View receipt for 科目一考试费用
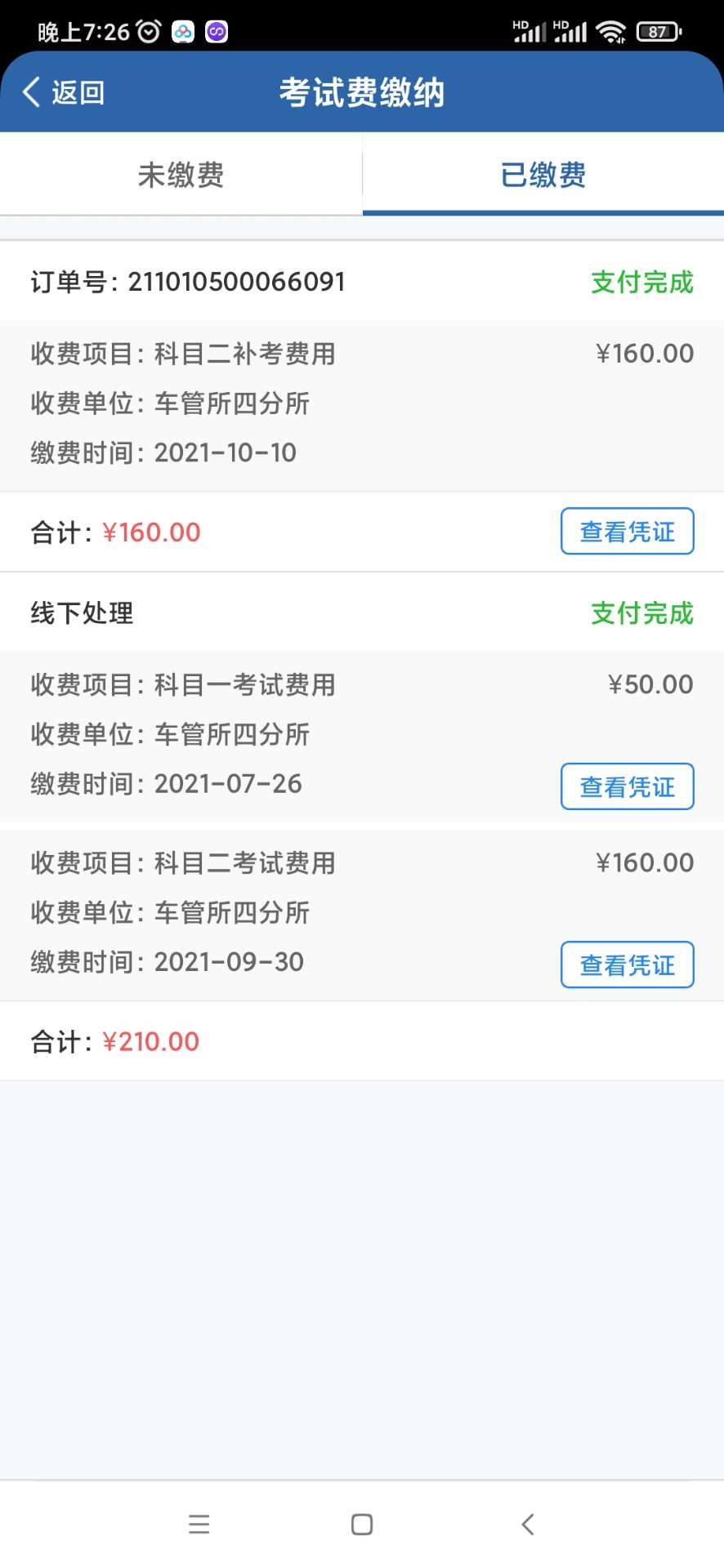Screen dimensions: 724x1568 (x=627, y=786)
